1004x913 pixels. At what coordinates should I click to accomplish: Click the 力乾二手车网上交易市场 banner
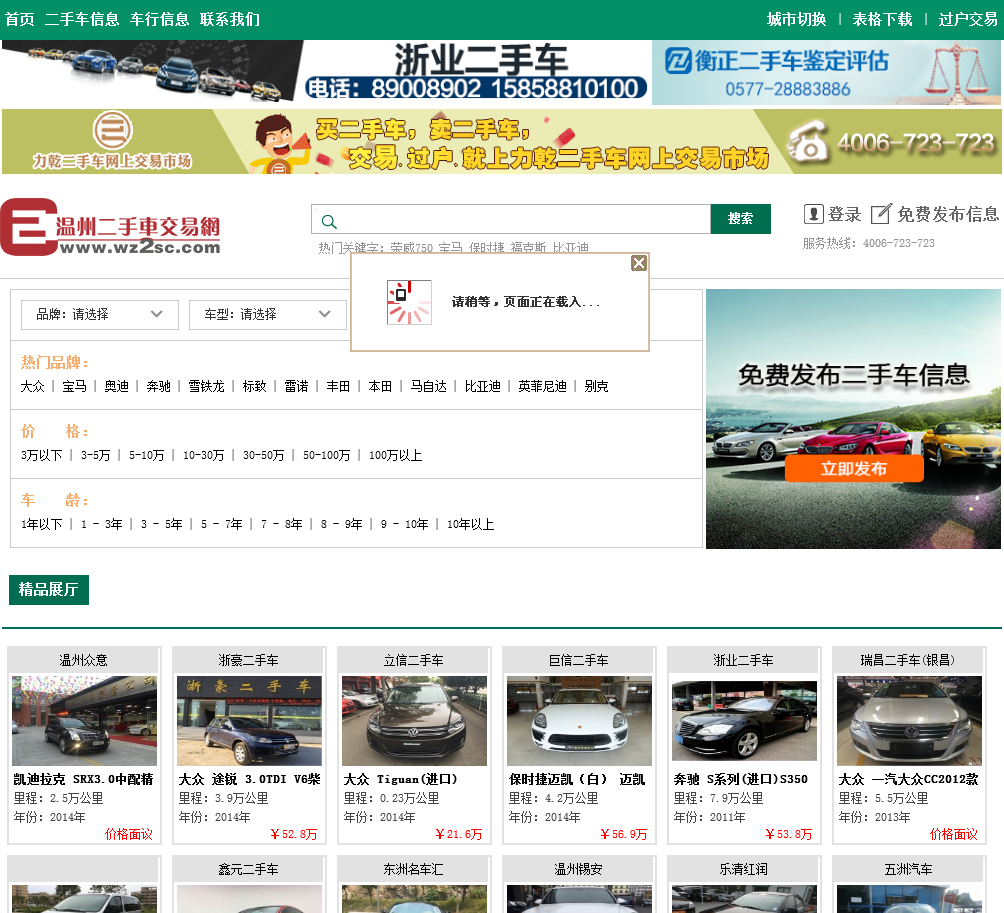click(502, 141)
